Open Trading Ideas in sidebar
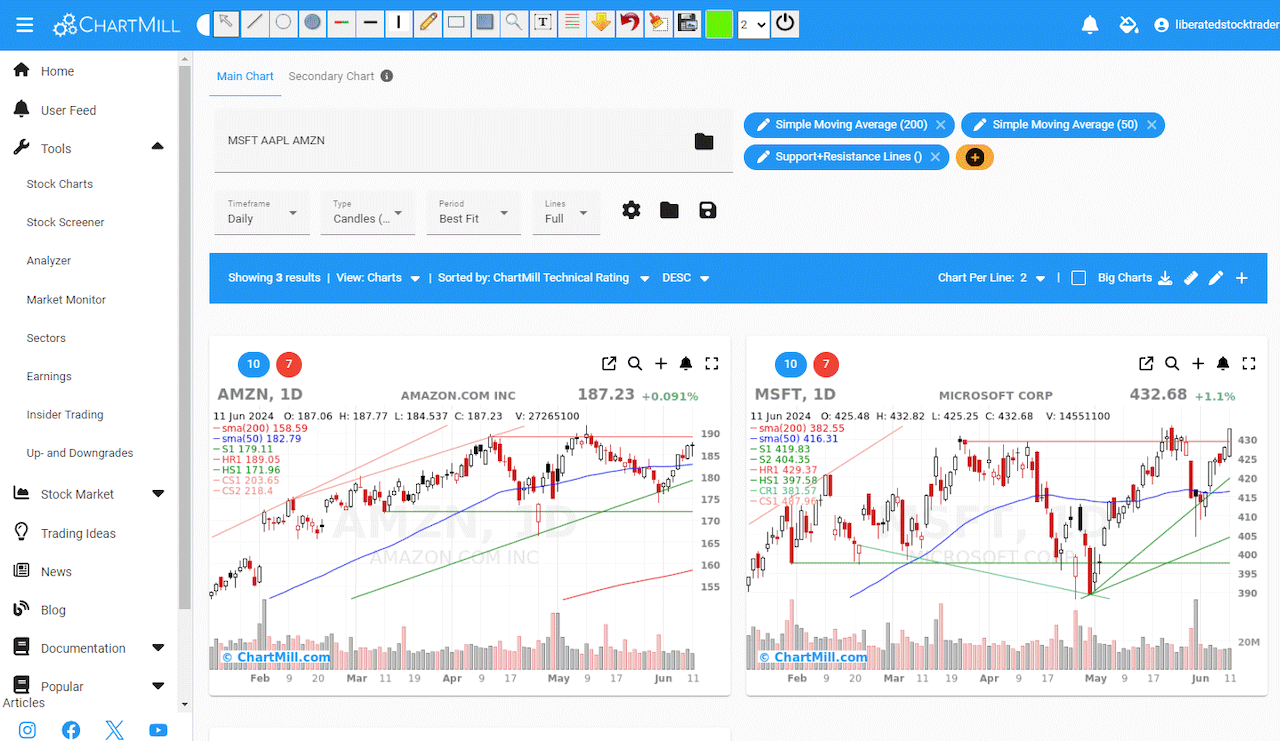The image size is (1280, 741). coord(78,533)
